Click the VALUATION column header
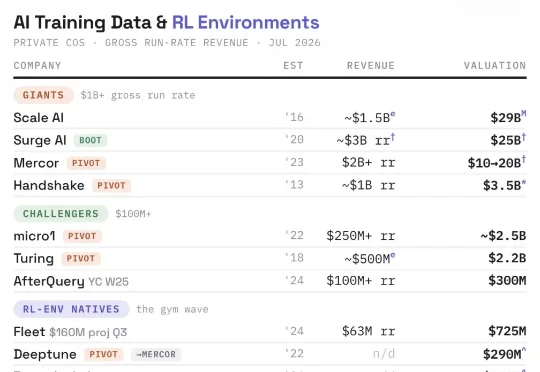The height and width of the screenshot is (372, 540). 495,65
